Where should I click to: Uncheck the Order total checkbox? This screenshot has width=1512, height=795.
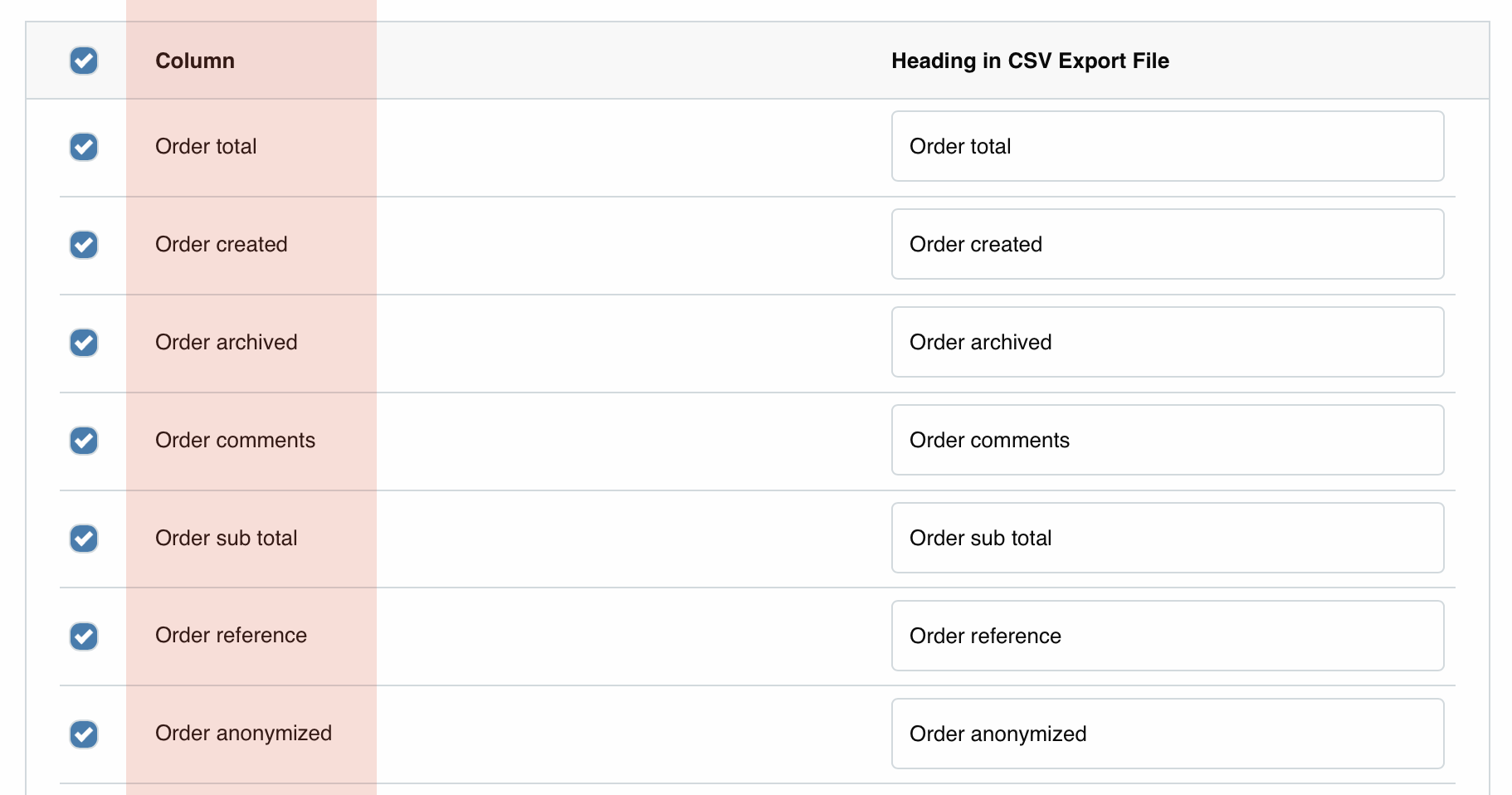tap(84, 147)
